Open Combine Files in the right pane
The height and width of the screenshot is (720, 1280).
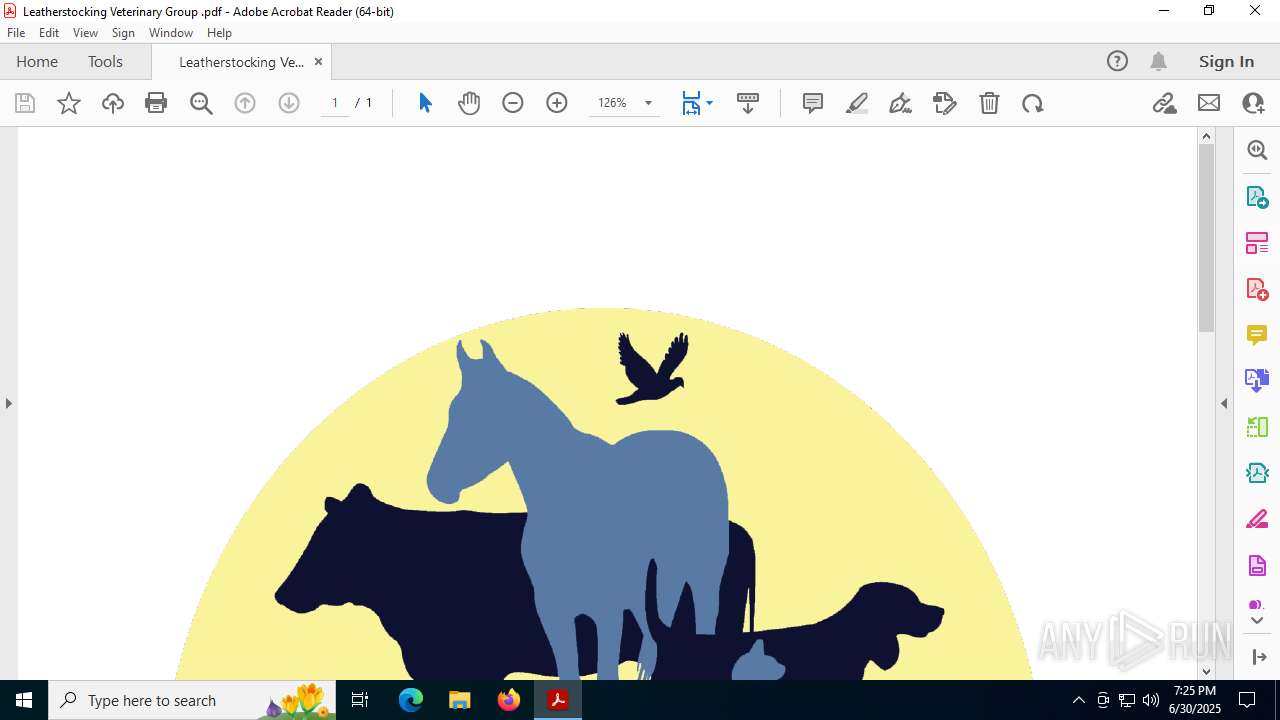[1257, 381]
